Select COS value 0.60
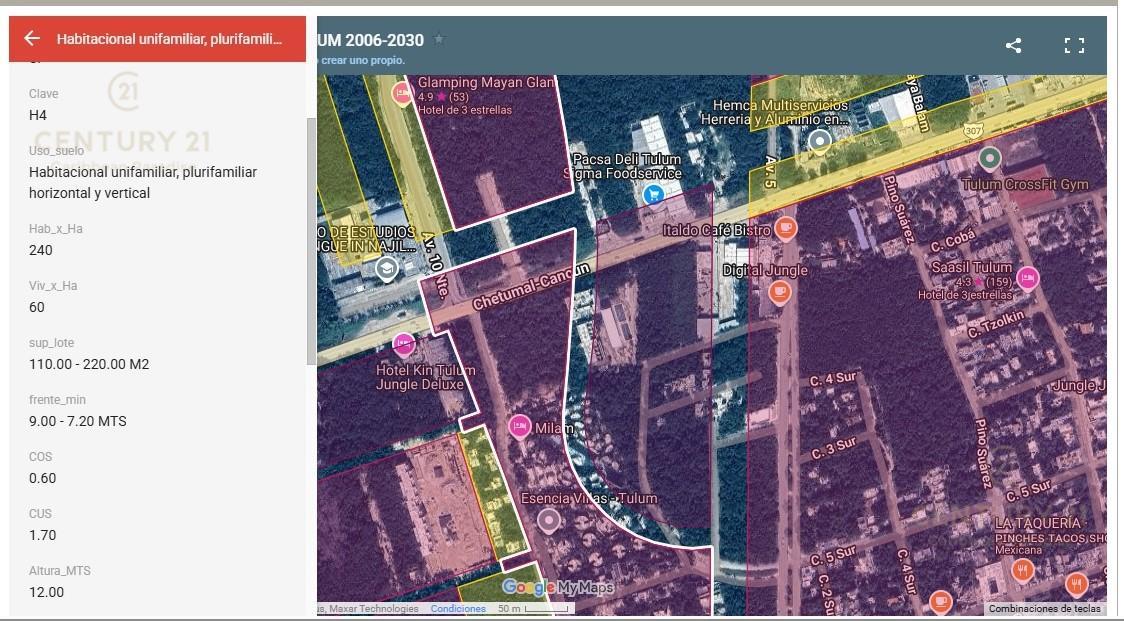Image resolution: width=1124 pixels, height=621 pixels. pyautogui.click(x=42, y=478)
